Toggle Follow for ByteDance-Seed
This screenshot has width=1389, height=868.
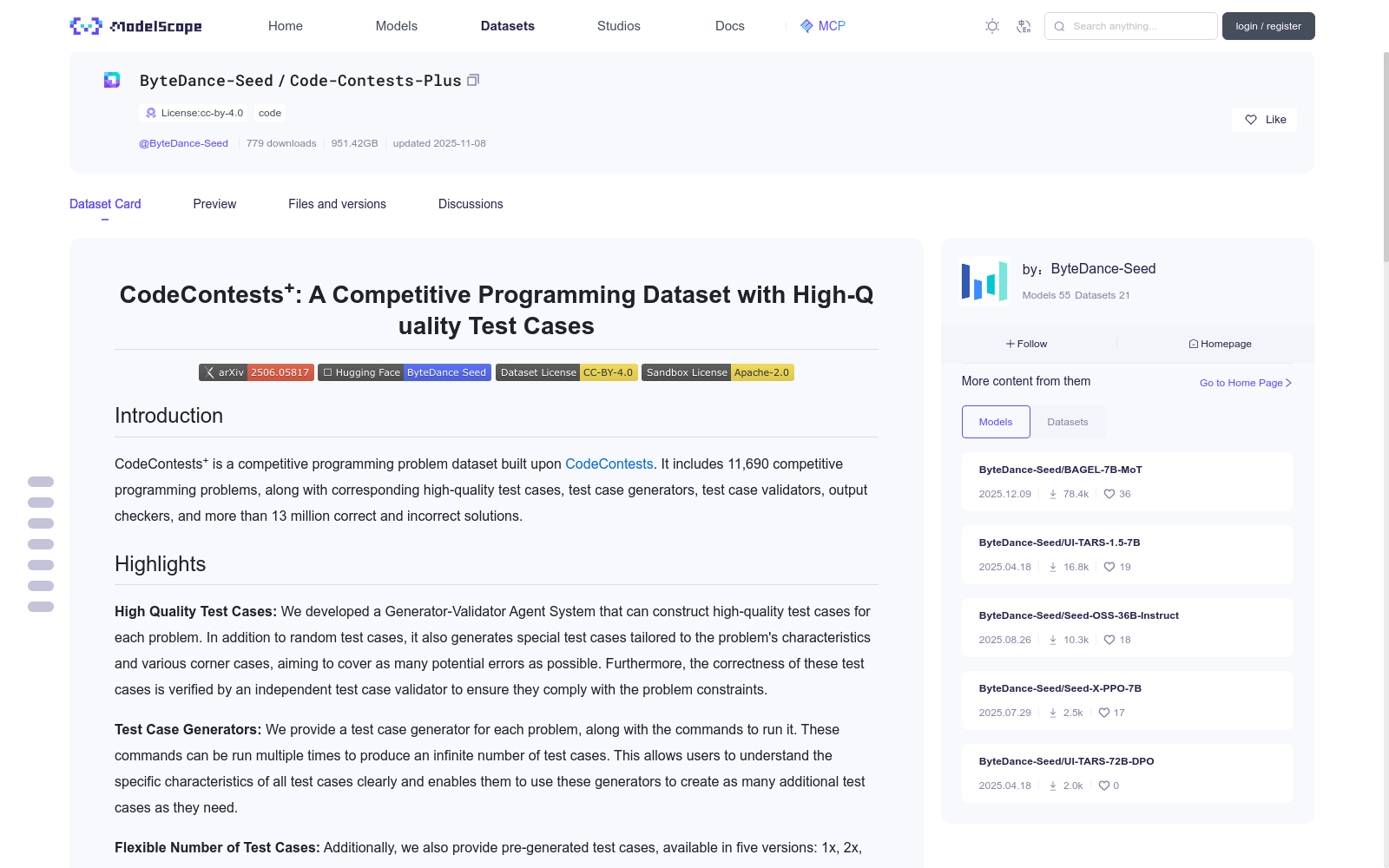[x=1025, y=343]
